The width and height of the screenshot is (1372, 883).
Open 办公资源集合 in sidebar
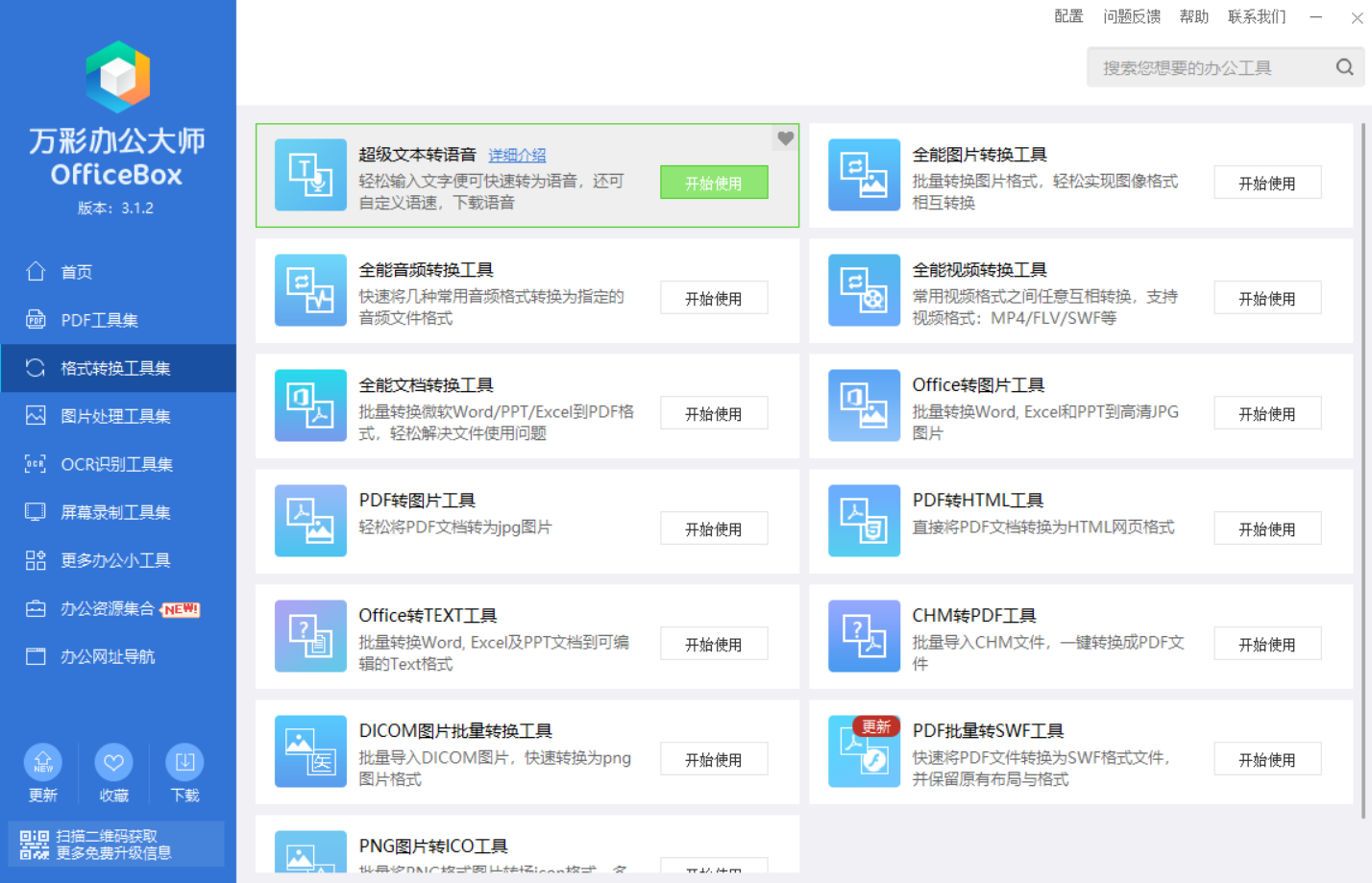coord(118,608)
